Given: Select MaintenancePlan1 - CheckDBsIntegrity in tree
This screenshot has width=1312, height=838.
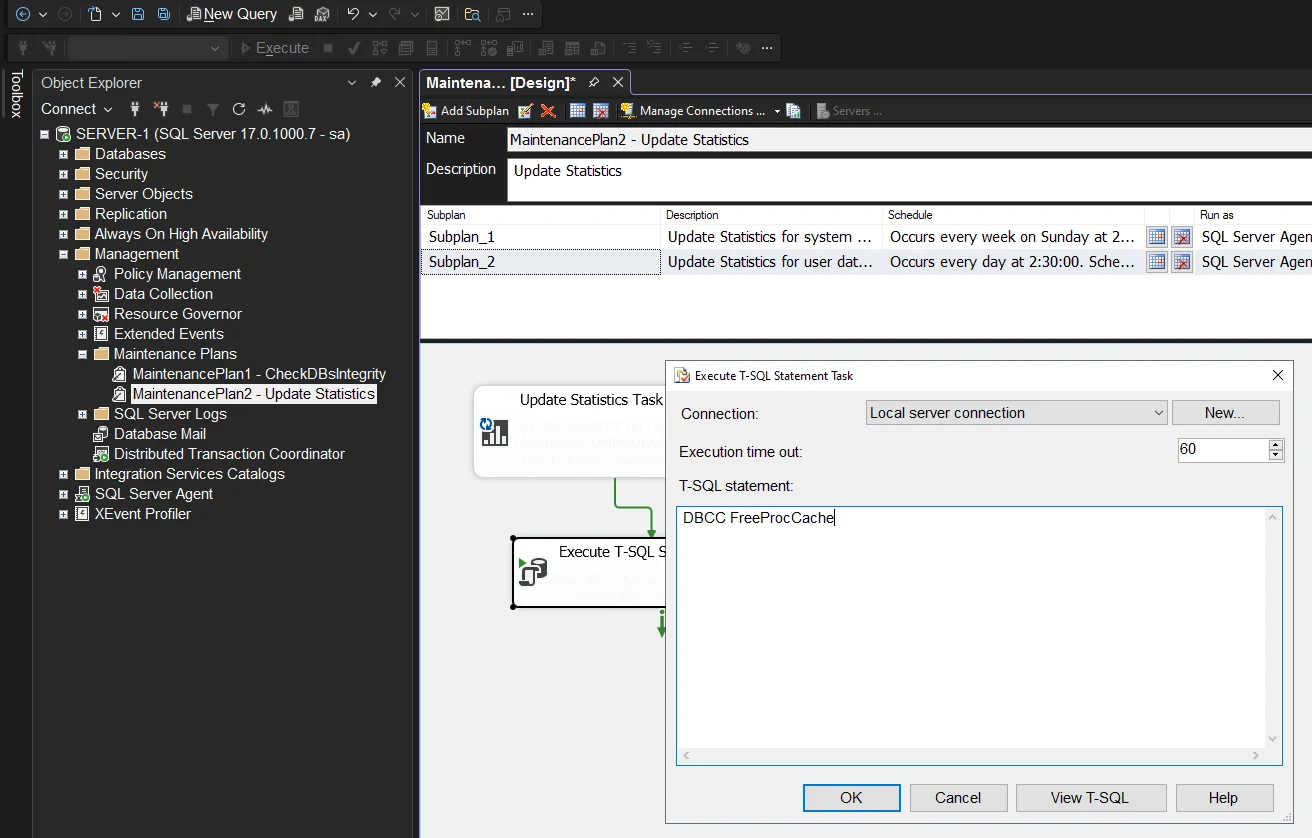Looking at the screenshot, I should [x=258, y=374].
